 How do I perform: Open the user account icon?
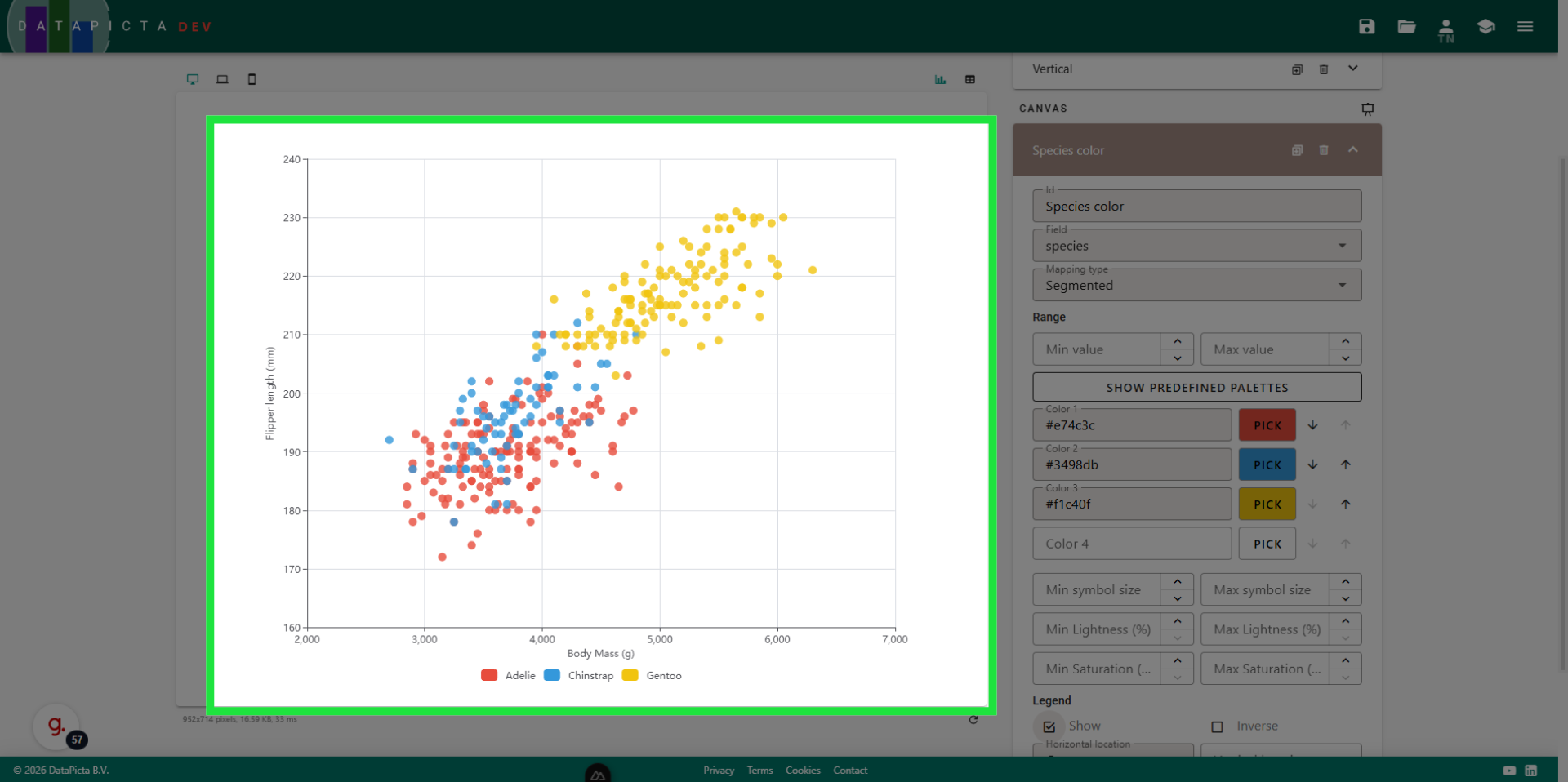1445,28
